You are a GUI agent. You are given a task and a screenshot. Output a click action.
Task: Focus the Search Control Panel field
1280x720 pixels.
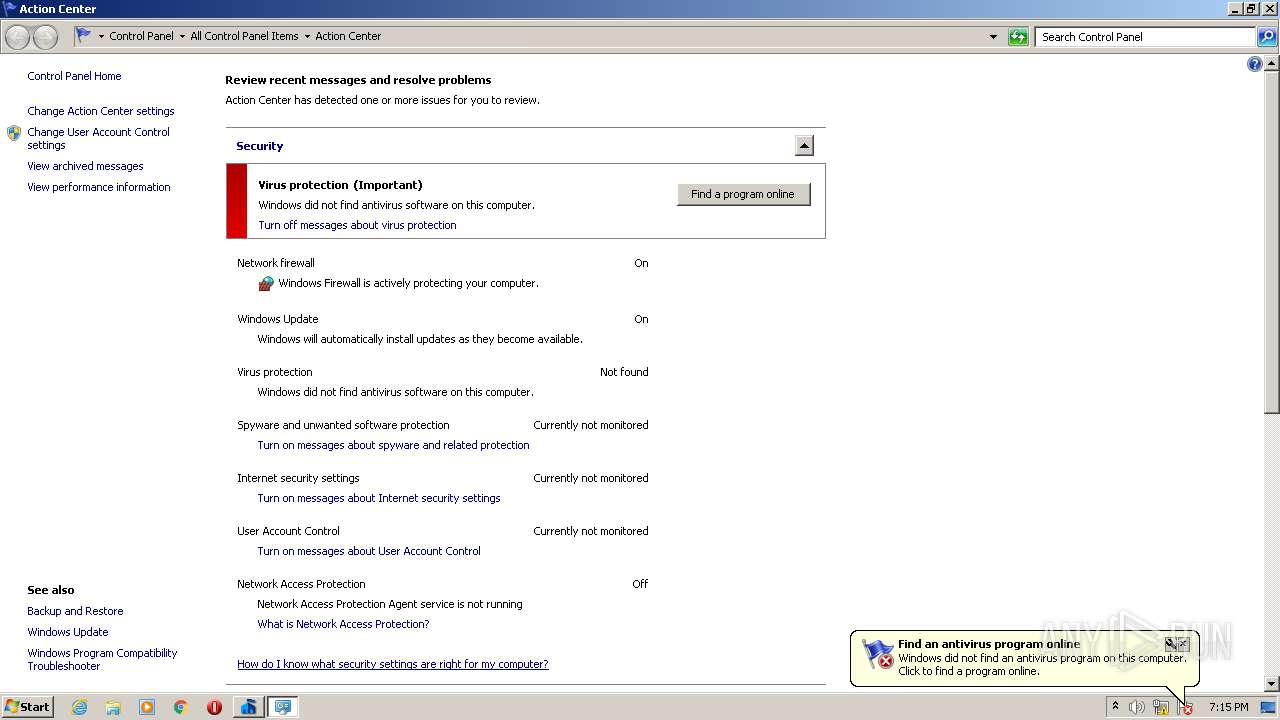[x=1145, y=37]
